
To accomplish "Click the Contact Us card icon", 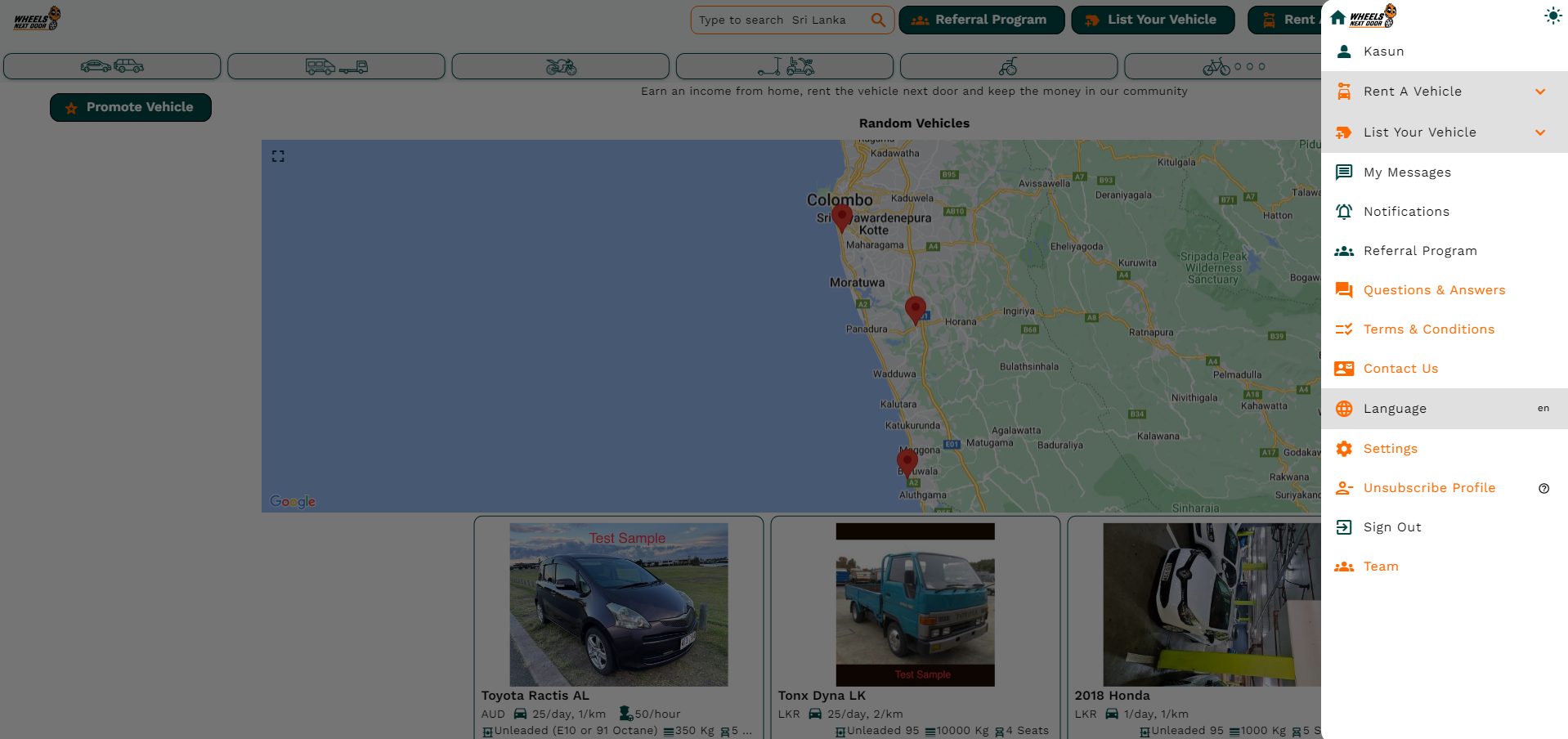I will click(x=1343, y=369).
